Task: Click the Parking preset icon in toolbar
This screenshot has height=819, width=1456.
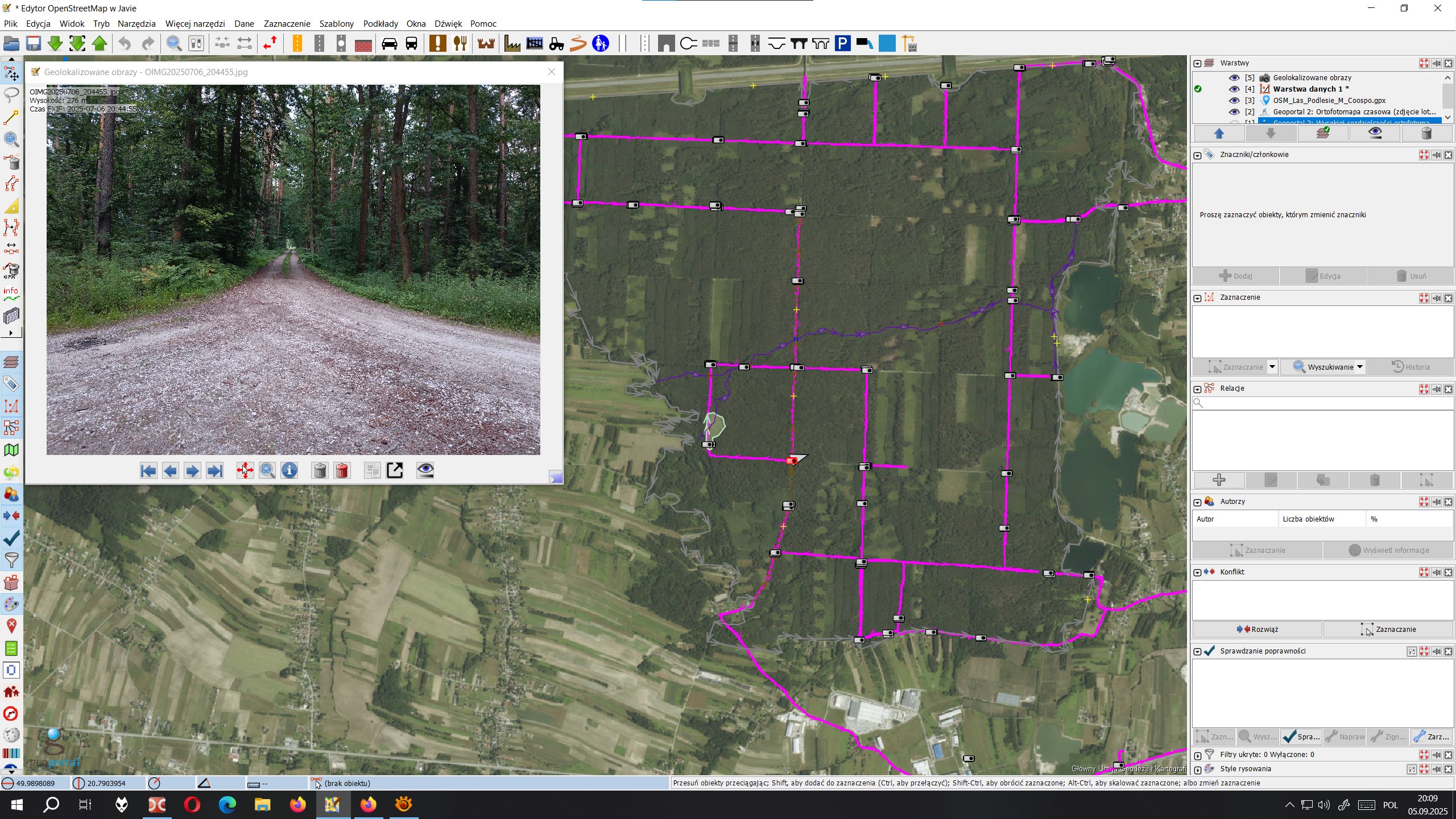Action: pyautogui.click(x=842, y=43)
